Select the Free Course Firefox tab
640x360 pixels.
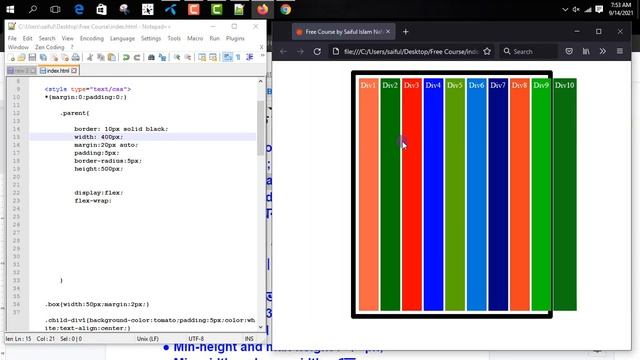[x=343, y=31]
